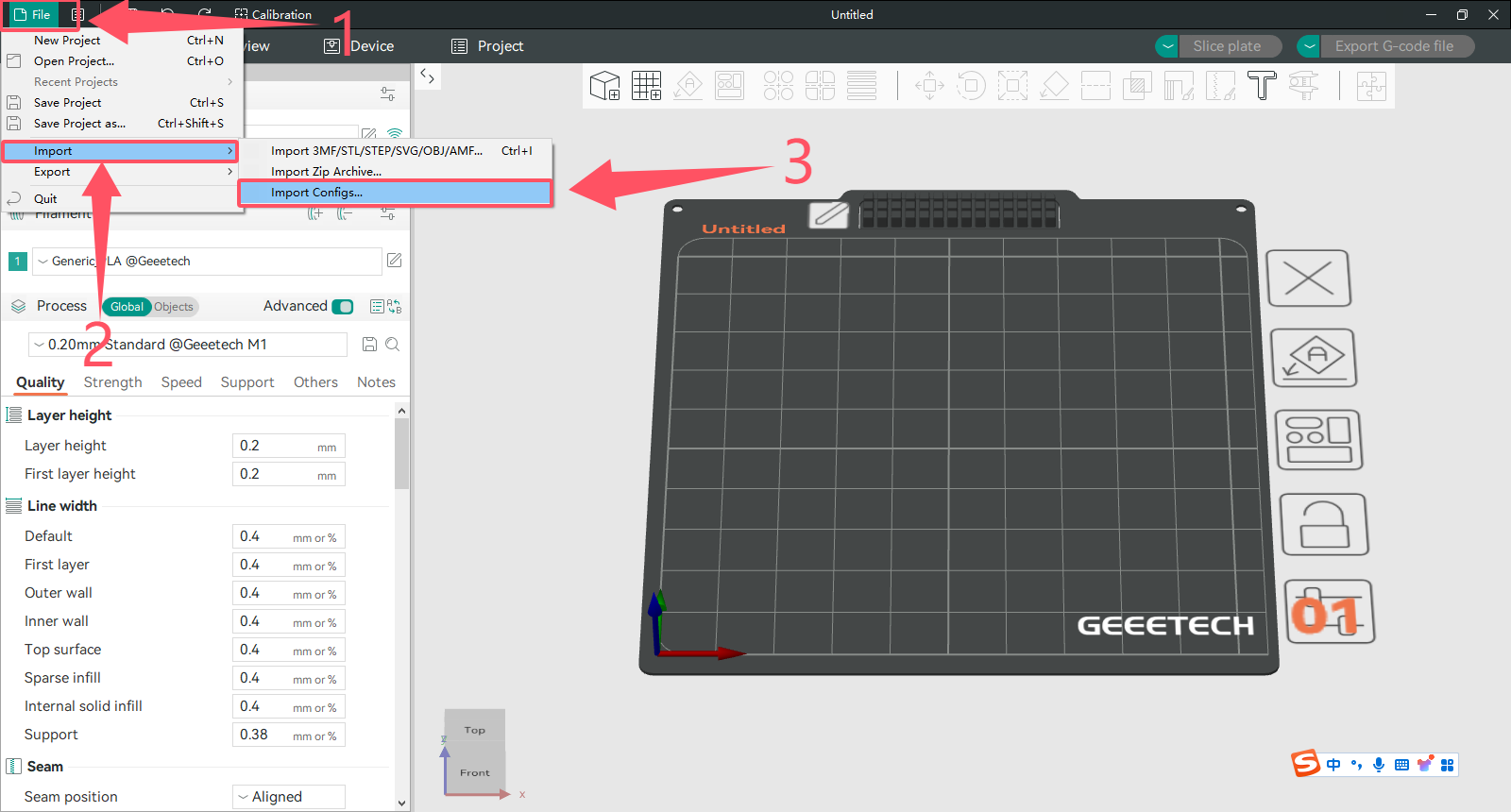The height and width of the screenshot is (812, 1511).
Task: Select the Seam painting tool
Action: tap(1220, 86)
